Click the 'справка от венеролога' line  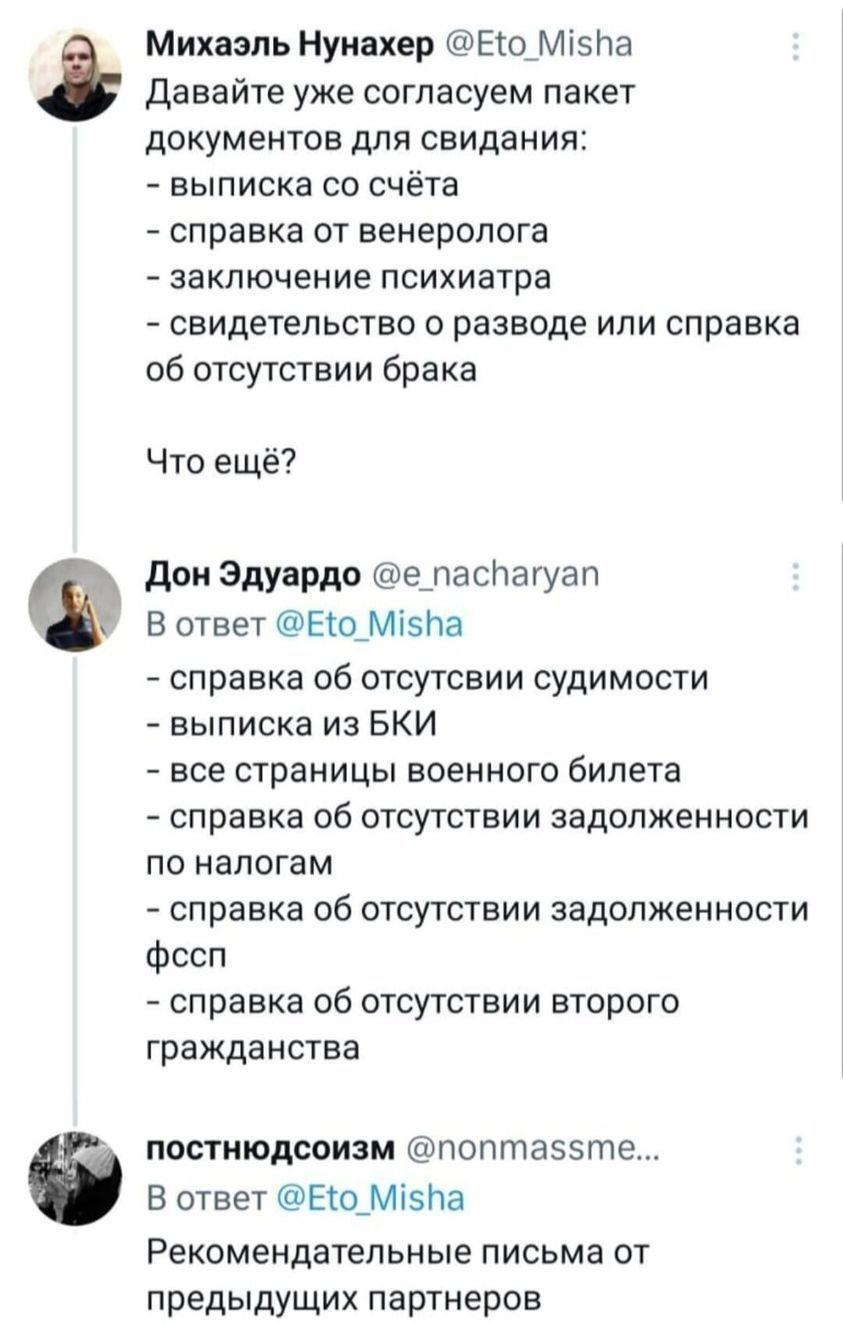tap(346, 231)
